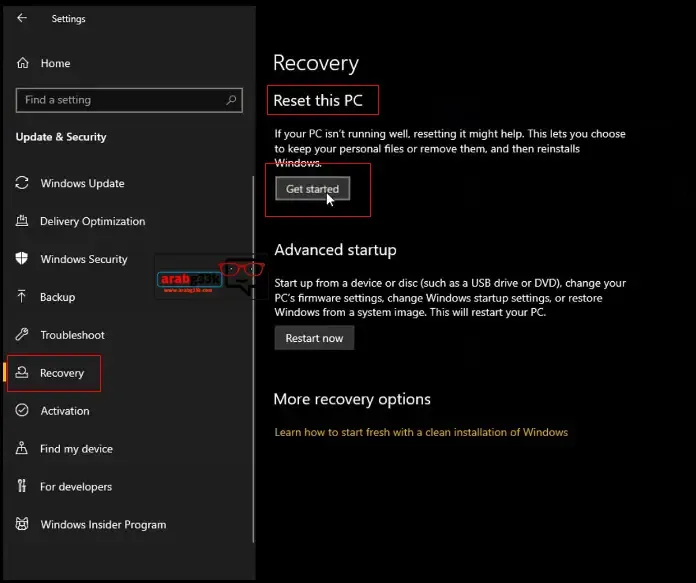Click the Reset this PC heading
696x583 pixels.
tap(318, 100)
